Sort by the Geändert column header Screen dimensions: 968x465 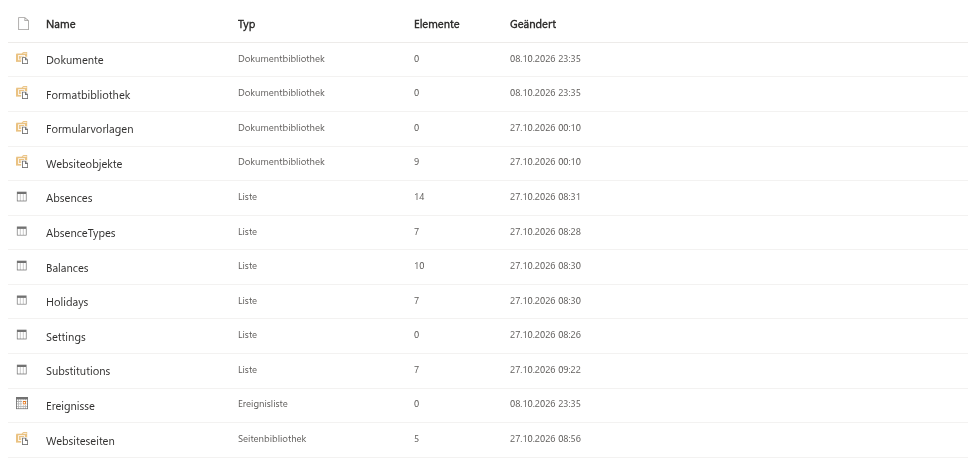coord(533,24)
